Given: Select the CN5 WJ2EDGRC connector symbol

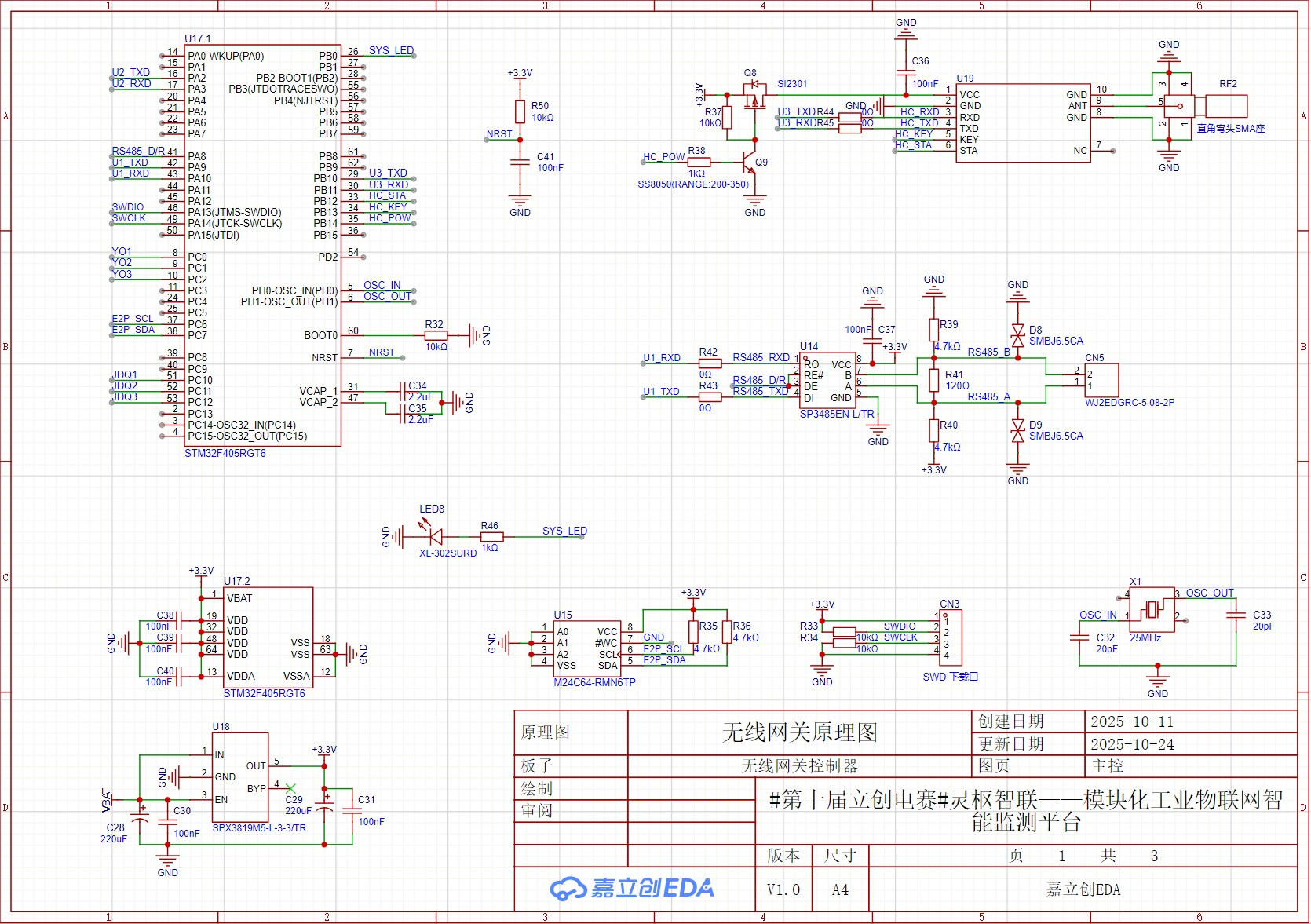Looking at the screenshot, I should click(x=1101, y=380).
